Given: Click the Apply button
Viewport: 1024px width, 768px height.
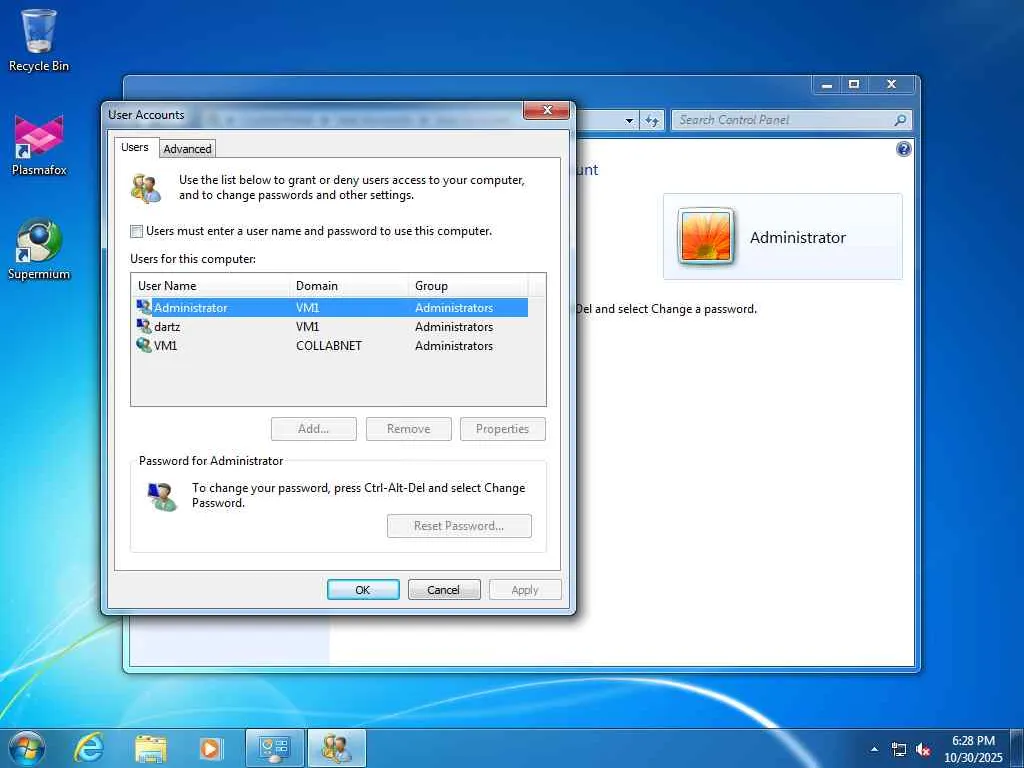Looking at the screenshot, I should 525,590.
